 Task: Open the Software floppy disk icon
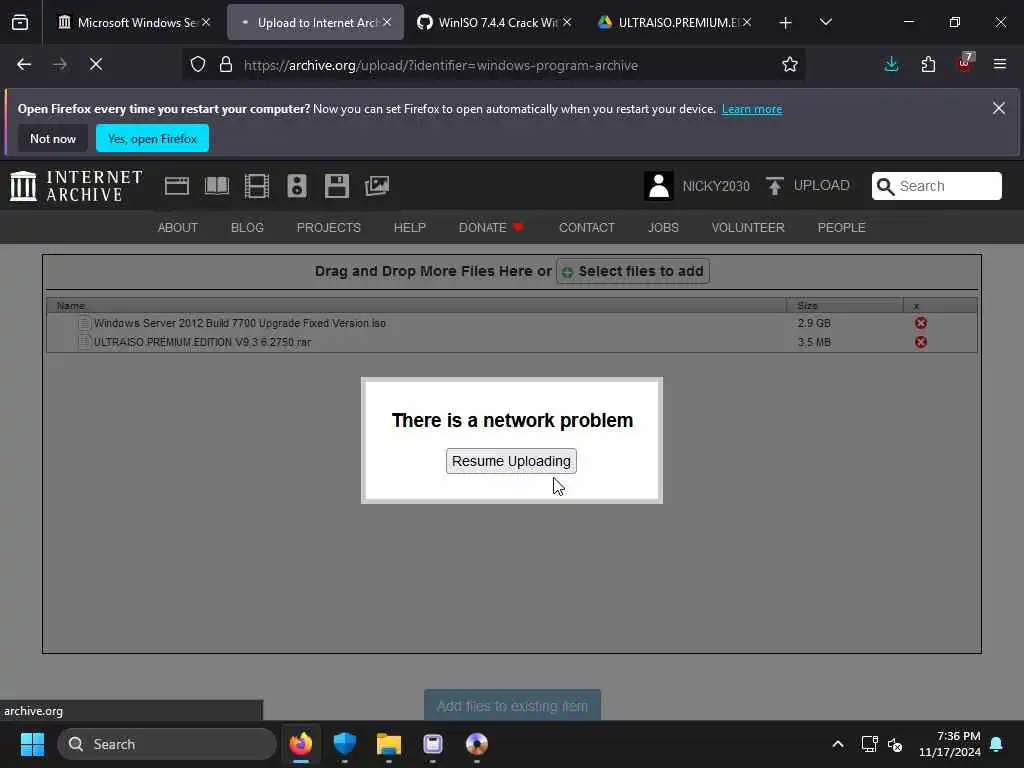pos(337,186)
